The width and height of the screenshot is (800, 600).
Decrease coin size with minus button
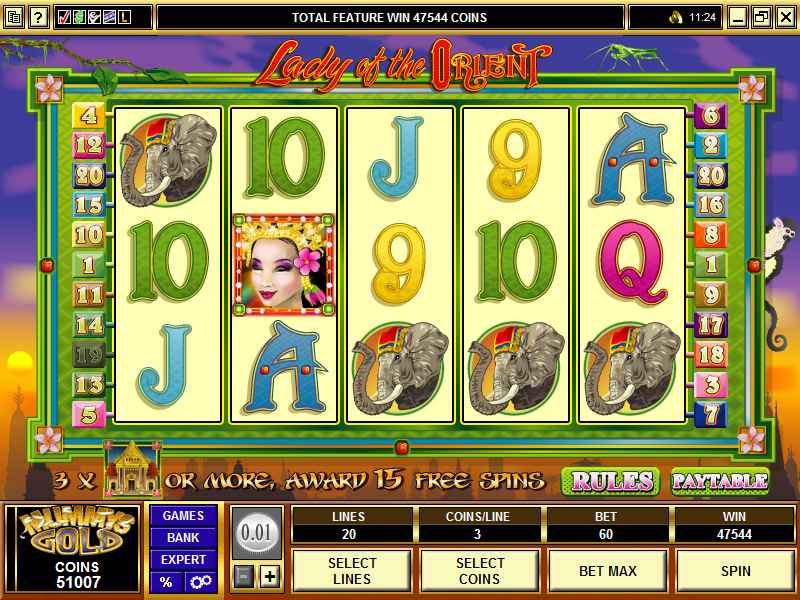244,577
